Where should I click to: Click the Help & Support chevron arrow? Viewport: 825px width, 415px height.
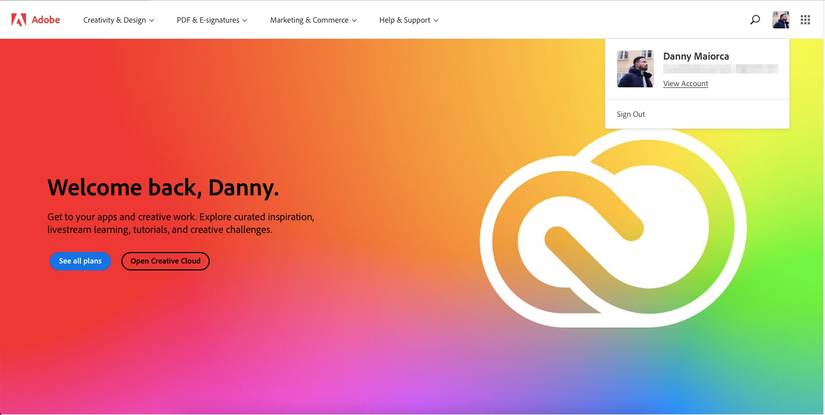pyautogui.click(x=436, y=21)
